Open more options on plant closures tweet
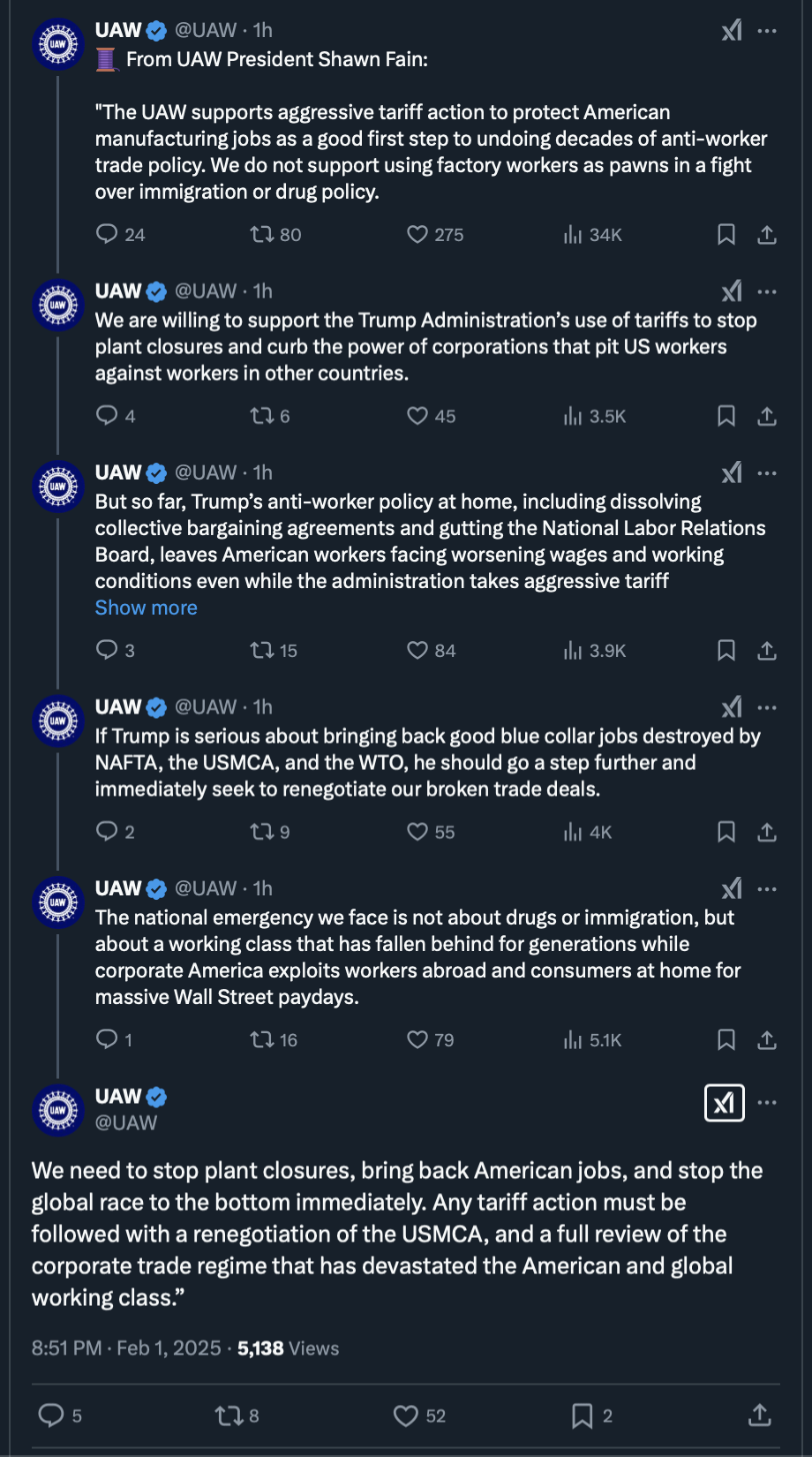The image size is (812, 1457). (767, 291)
